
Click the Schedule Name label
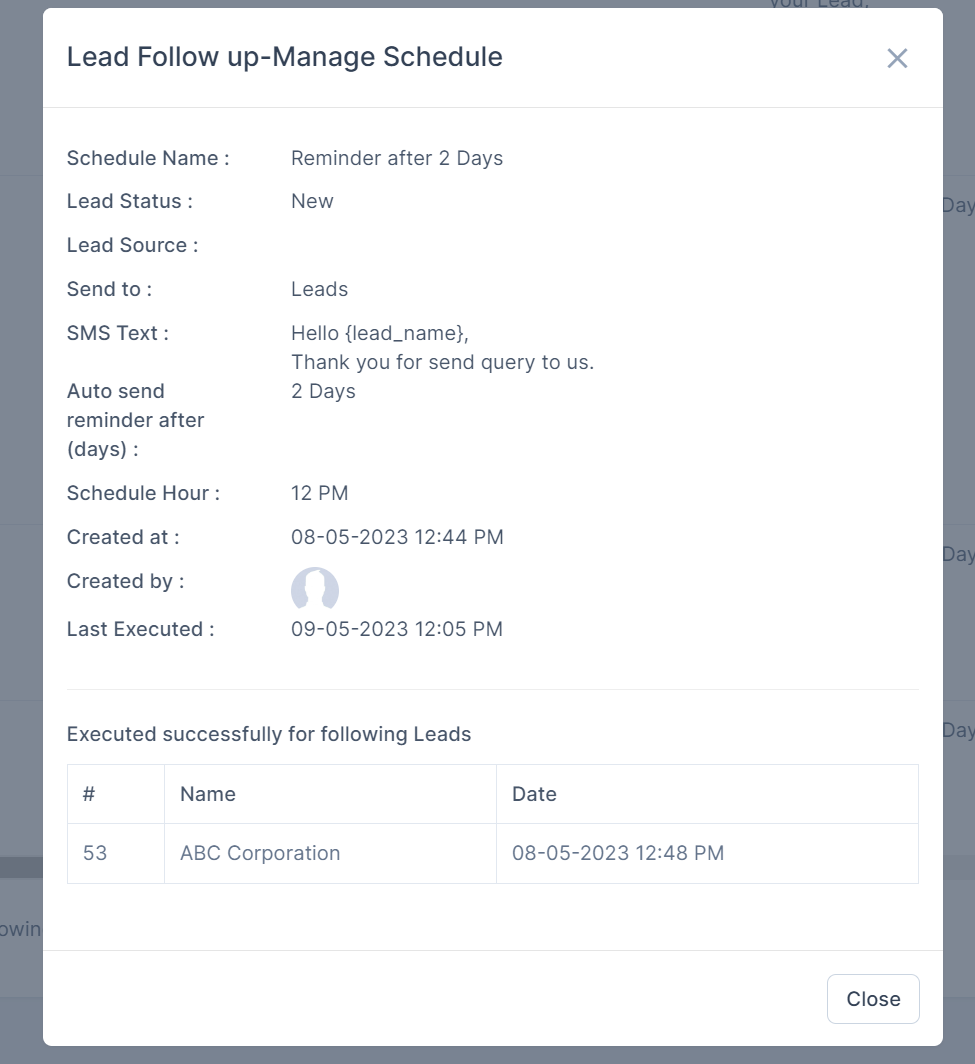(148, 158)
